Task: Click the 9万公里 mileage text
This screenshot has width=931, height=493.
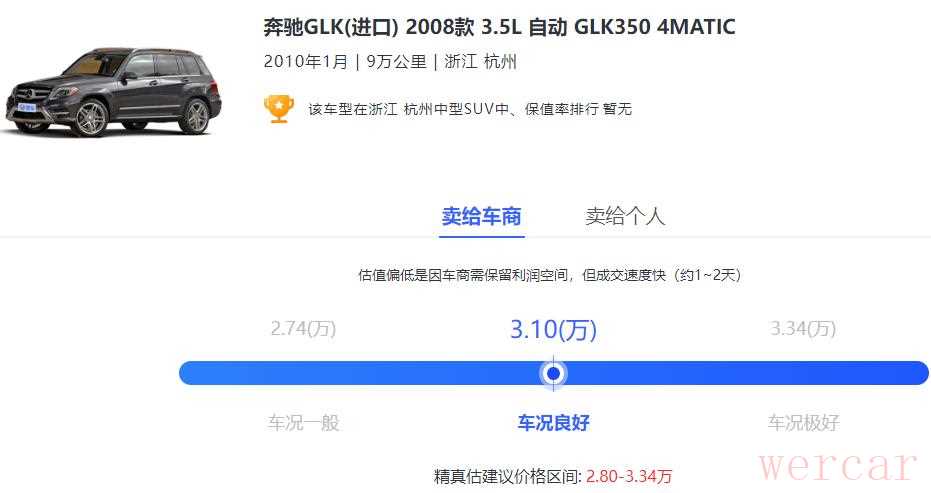Action: pyautogui.click(x=397, y=62)
